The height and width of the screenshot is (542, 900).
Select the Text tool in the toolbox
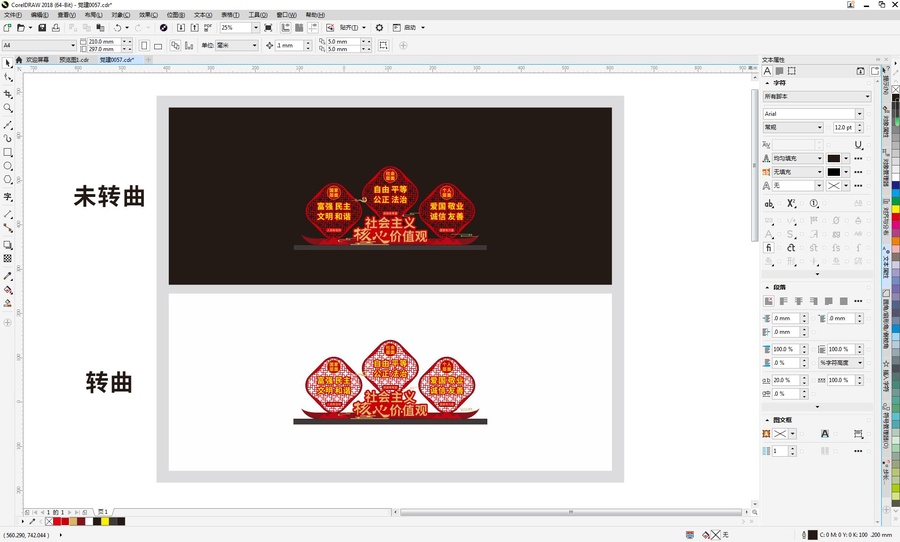point(7,196)
